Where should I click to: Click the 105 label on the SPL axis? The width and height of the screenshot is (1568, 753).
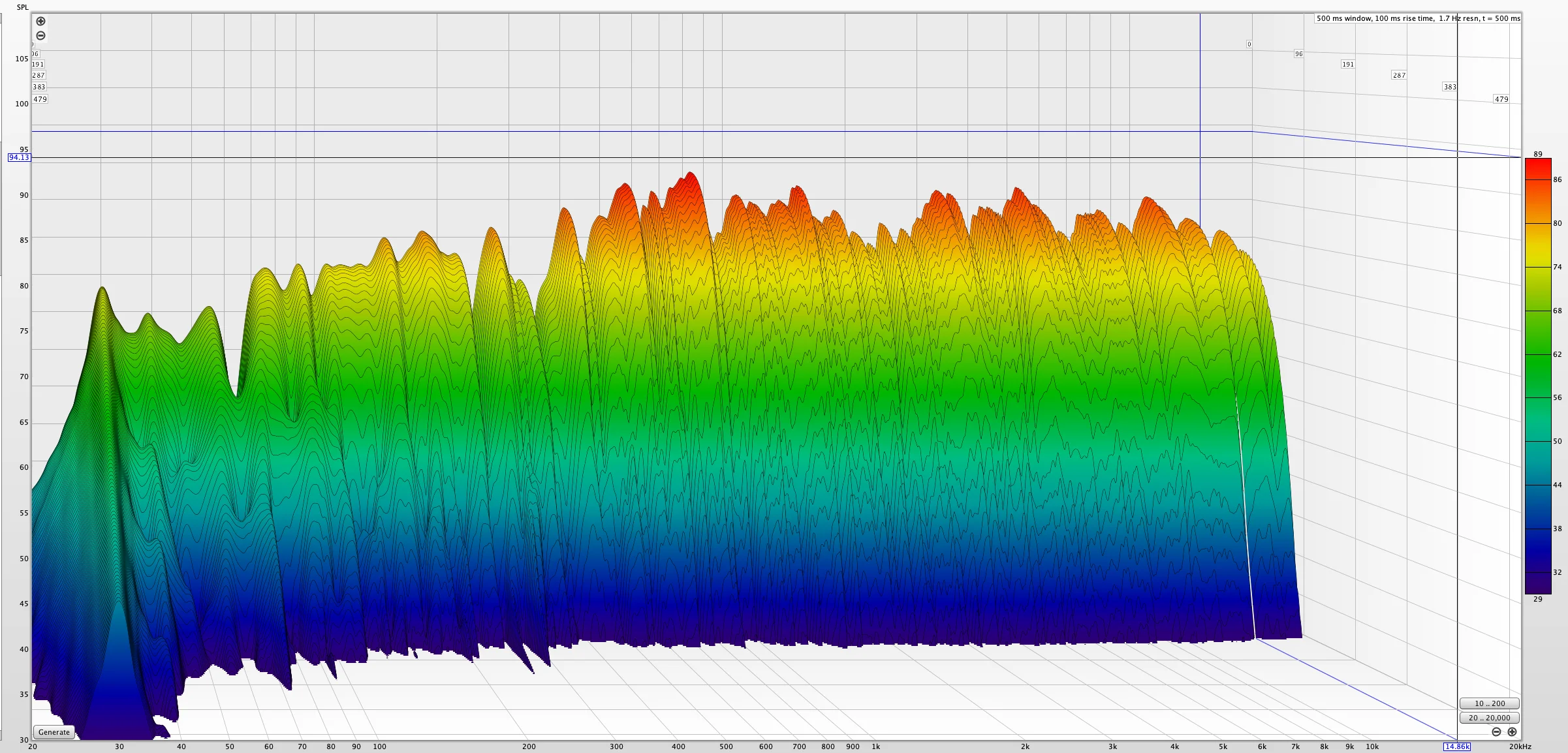click(22, 59)
